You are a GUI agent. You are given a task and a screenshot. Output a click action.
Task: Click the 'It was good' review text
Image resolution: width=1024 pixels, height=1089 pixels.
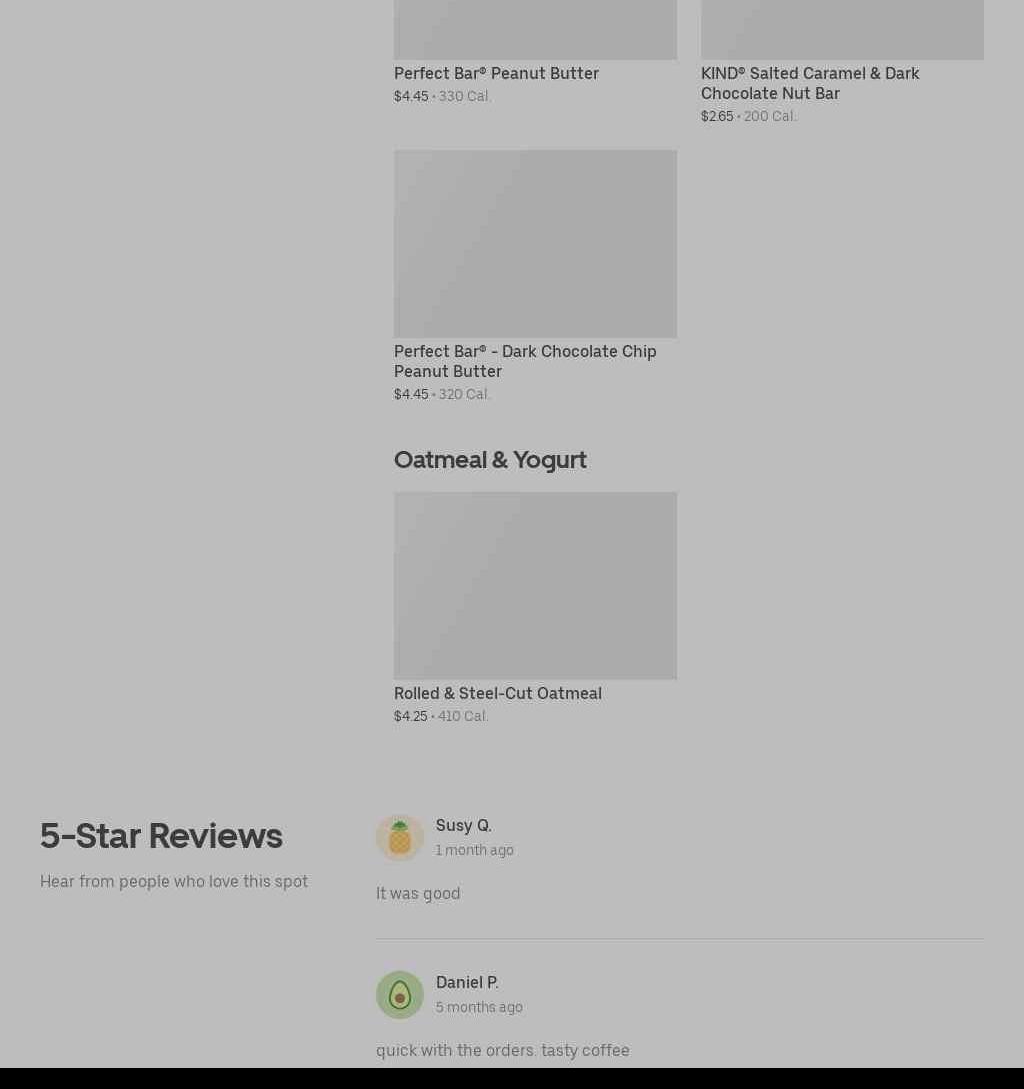[418, 893]
